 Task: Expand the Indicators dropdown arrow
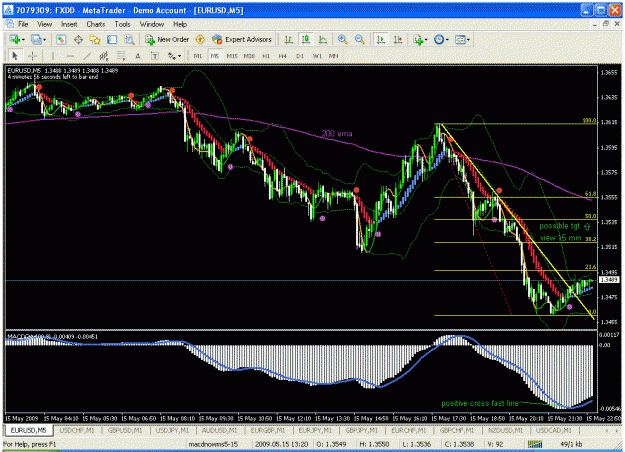tap(426, 39)
